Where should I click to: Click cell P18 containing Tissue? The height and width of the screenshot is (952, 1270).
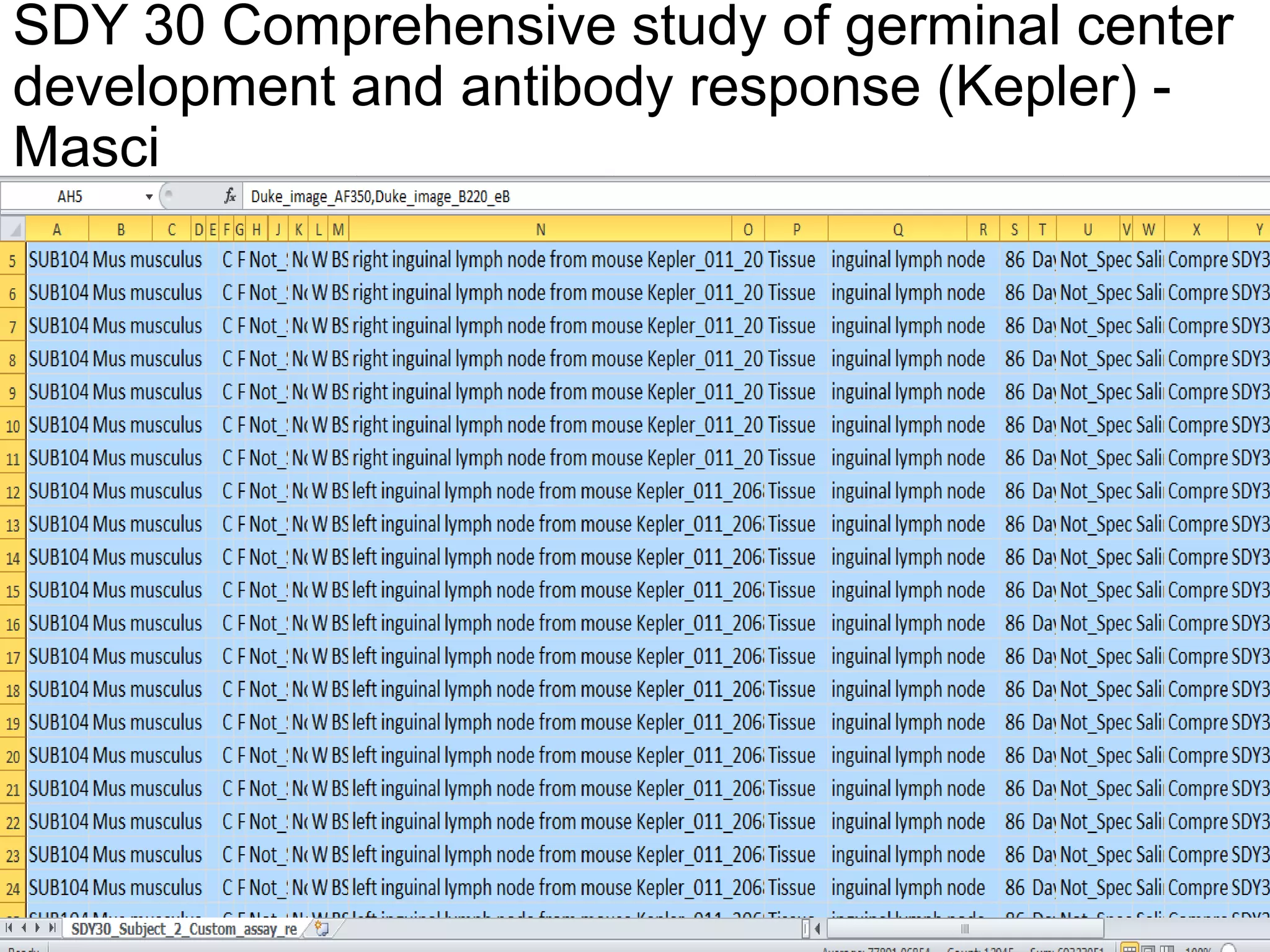(x=797, y=690)
